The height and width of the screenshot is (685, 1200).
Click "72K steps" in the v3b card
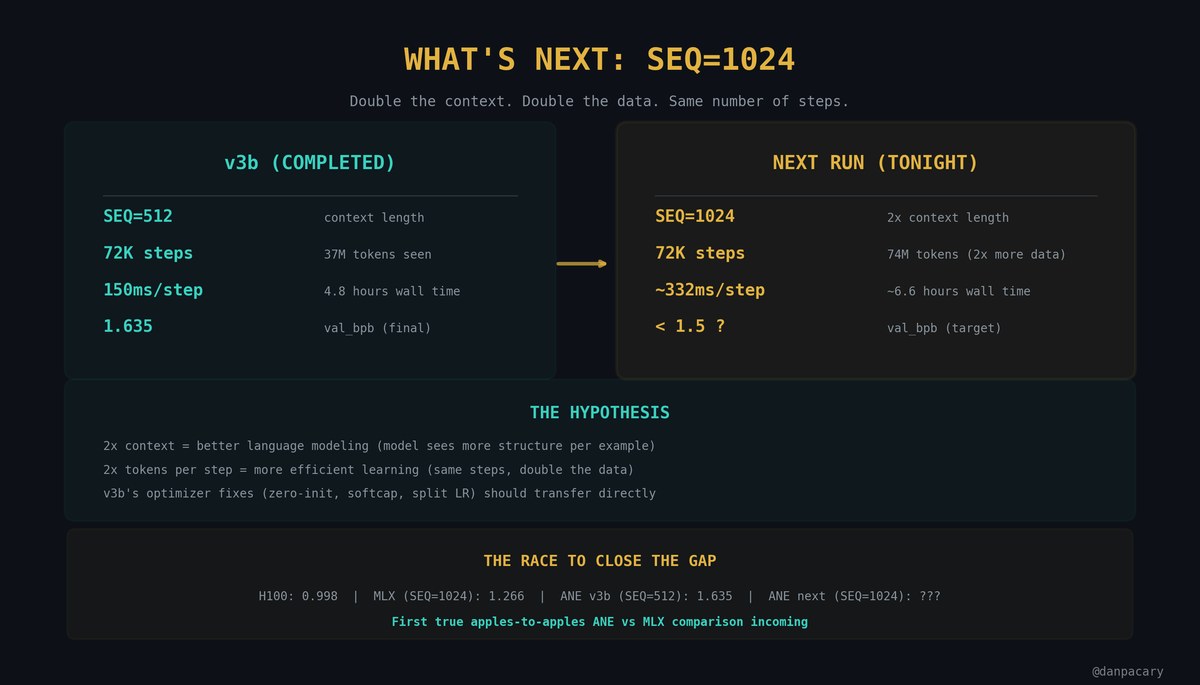pyautogui.click(x=148, y=253)
